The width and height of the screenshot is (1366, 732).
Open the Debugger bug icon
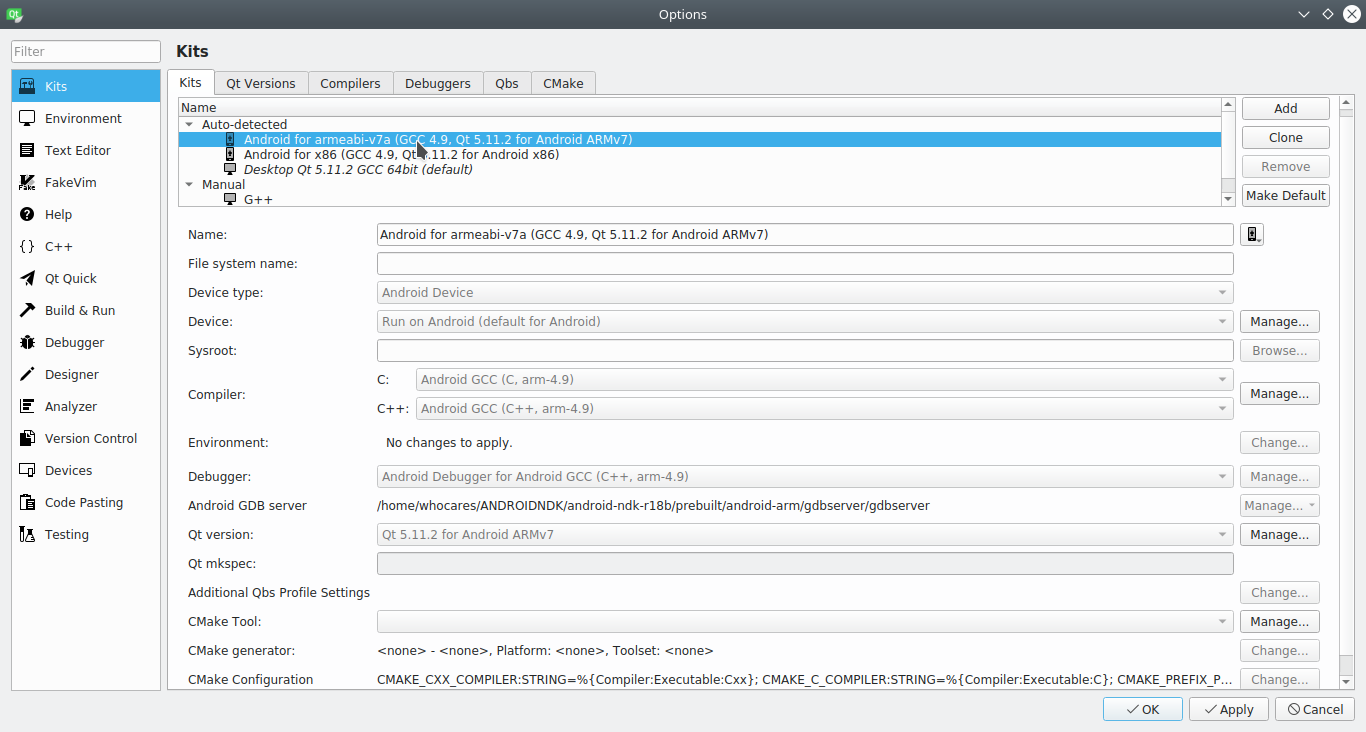pos(27,342)
